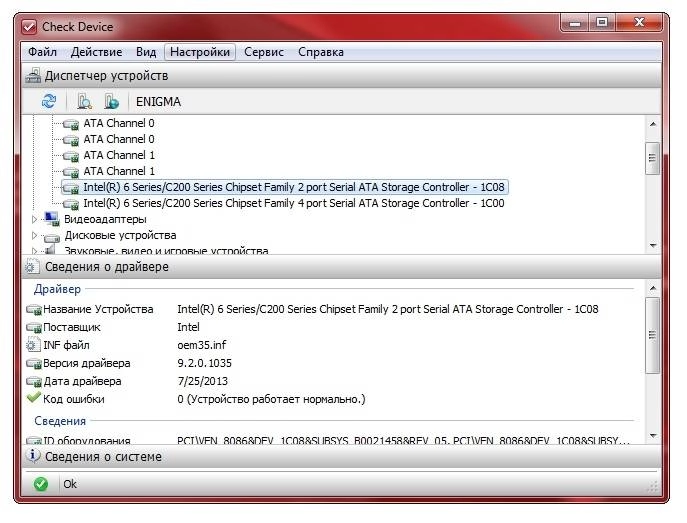Click the Ok status bar text
The image size is (687, 523).
[70, 484]
